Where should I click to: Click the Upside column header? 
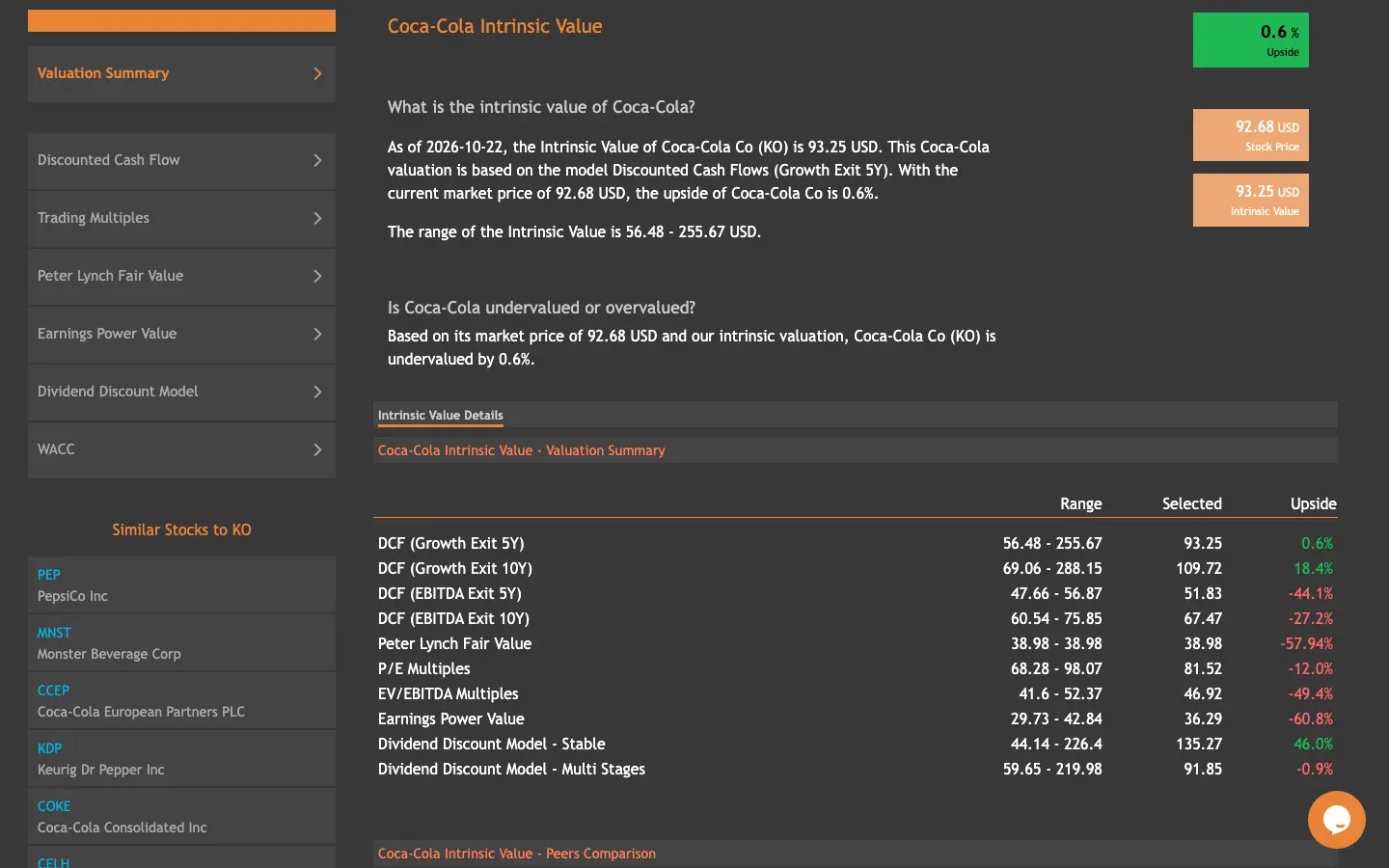[1313, 503]
